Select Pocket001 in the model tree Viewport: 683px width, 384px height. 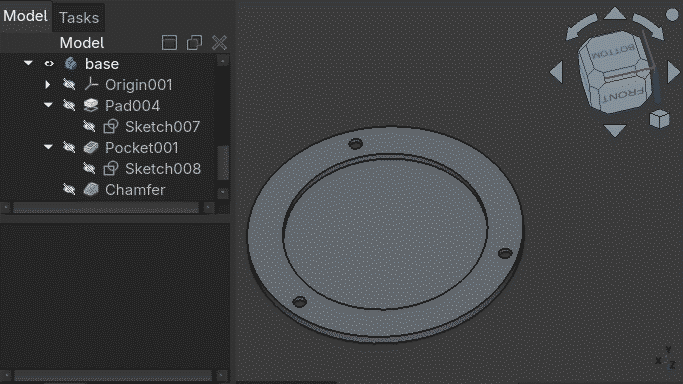pyautogui.click(x=142, y=148)
